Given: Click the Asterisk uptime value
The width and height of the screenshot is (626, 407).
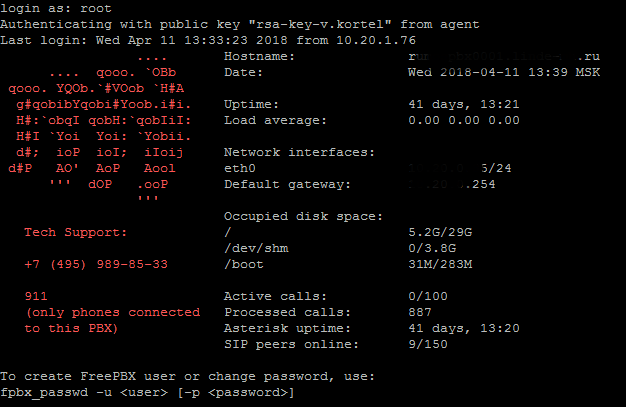Looking at the screenshot, I should click(464, 329).
